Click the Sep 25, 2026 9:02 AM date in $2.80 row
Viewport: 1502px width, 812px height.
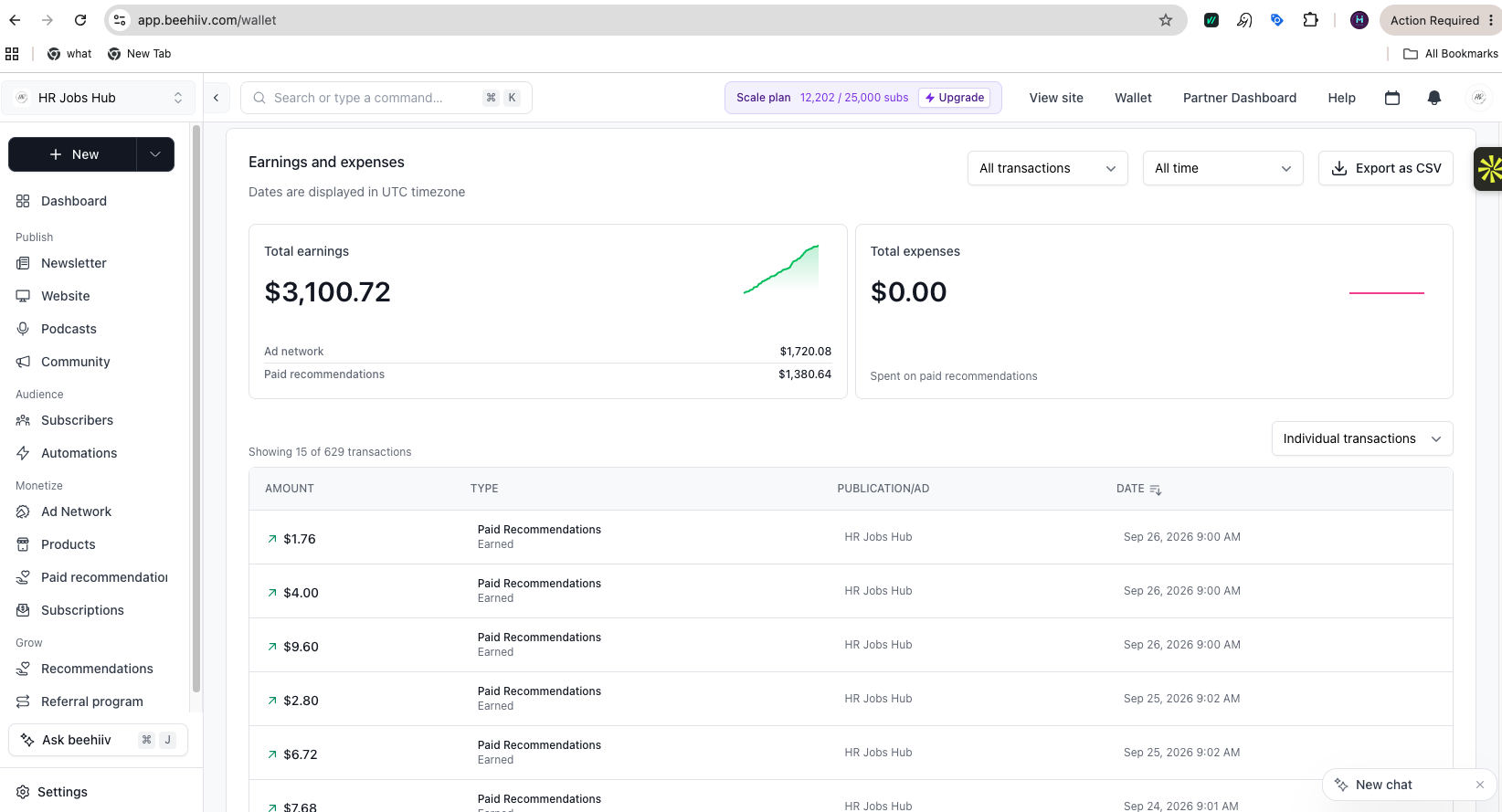[1182, 699]
